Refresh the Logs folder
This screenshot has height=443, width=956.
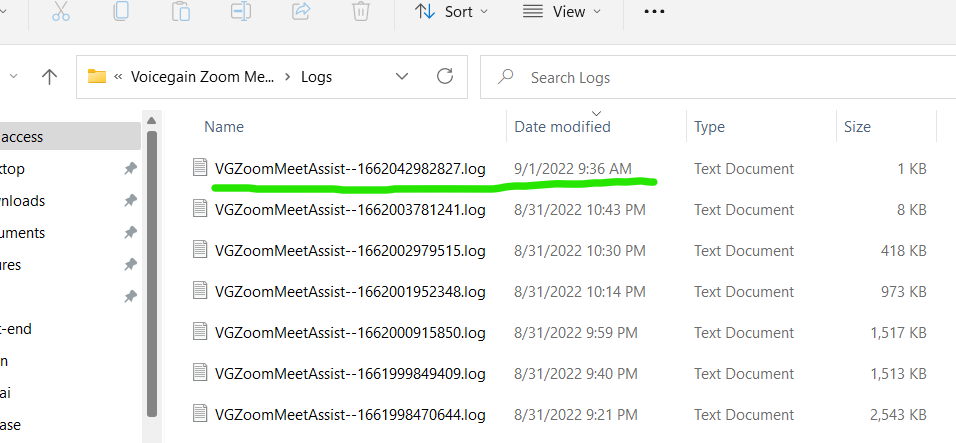(445, 76)
